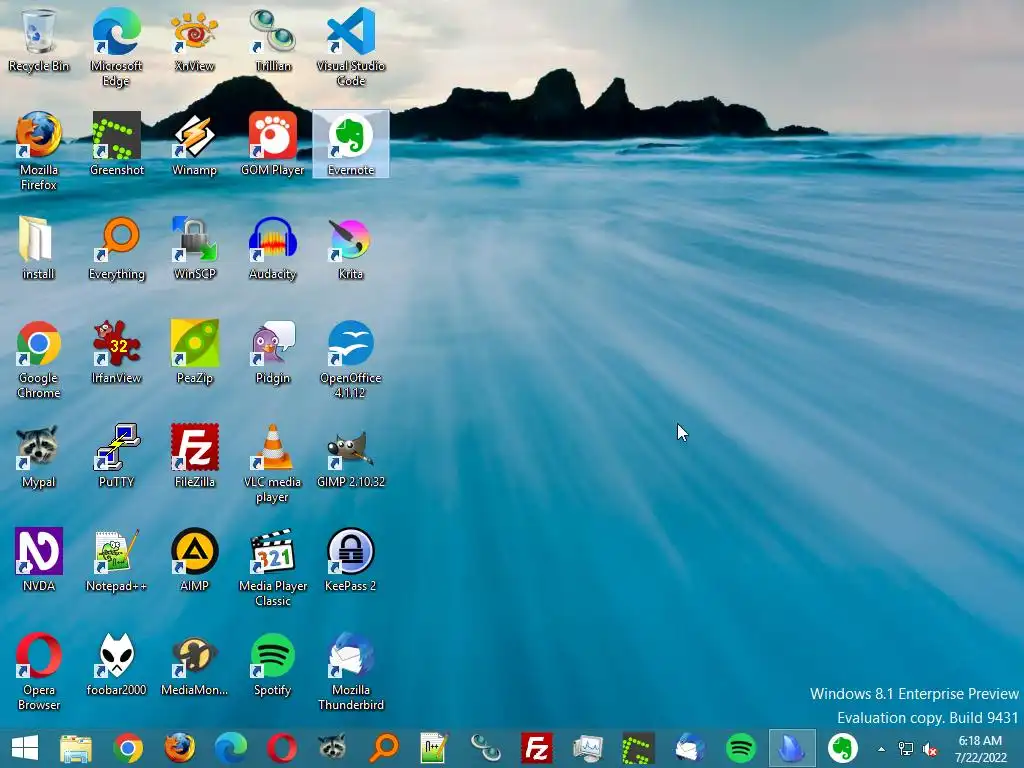
Task: Select the GOM Player desktop icon
Action: 273,144
